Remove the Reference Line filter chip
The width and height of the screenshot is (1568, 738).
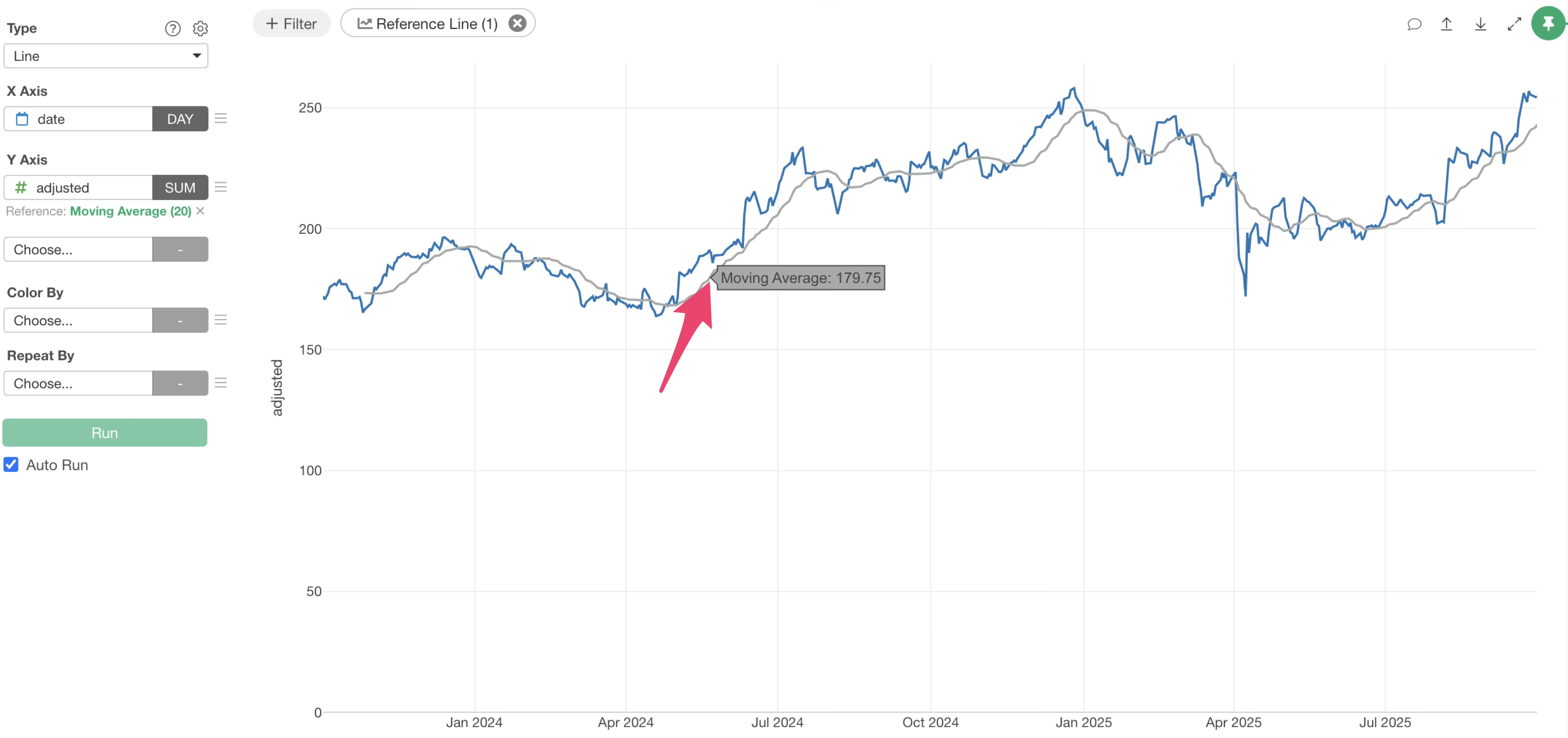point(517,24)
